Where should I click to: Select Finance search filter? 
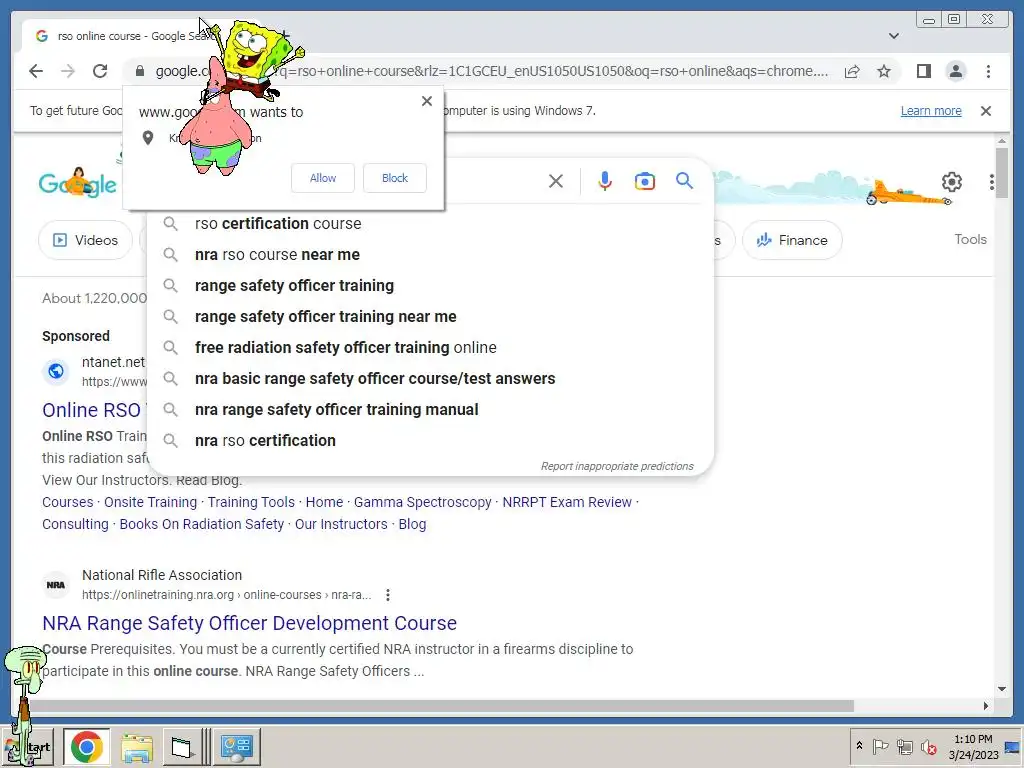coord(792,240)
